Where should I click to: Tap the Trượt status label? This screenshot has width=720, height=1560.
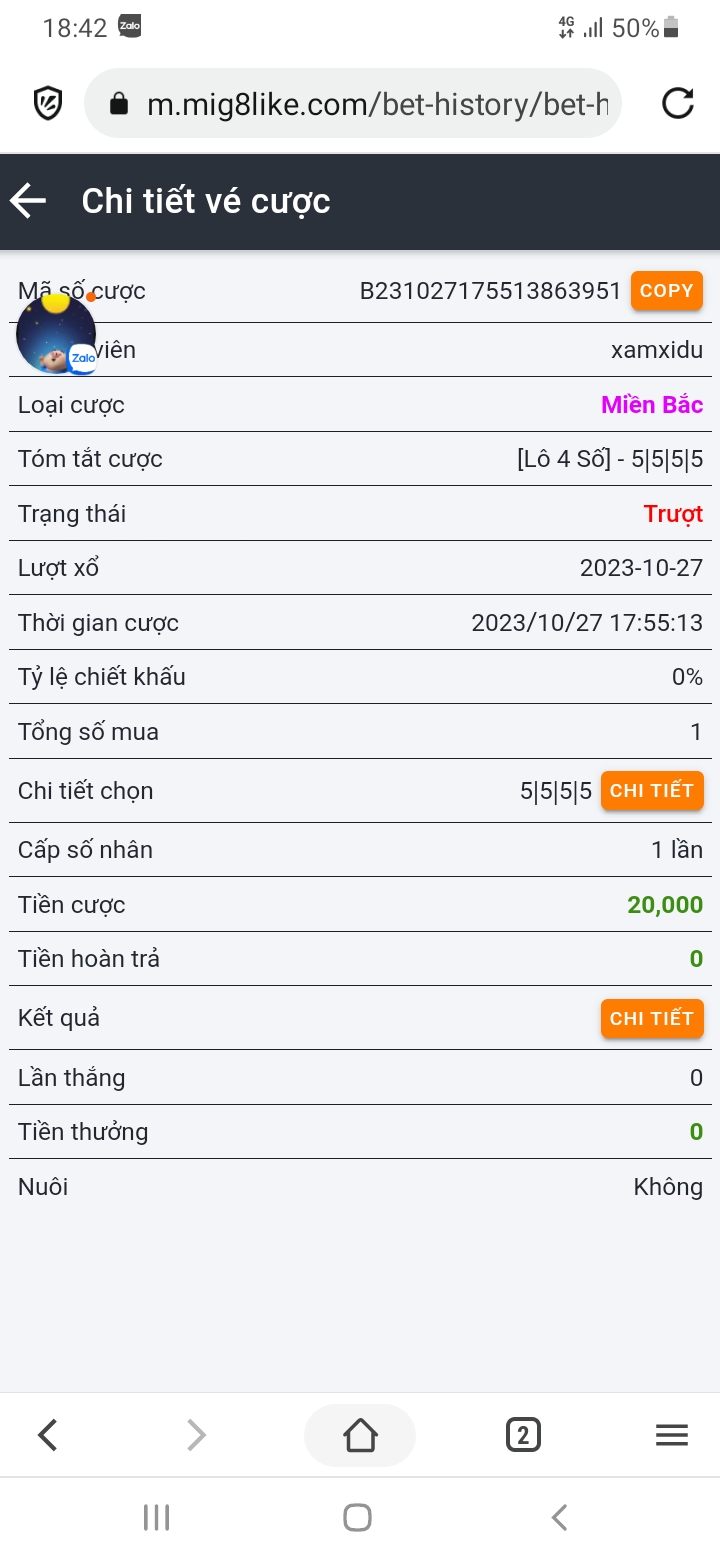[673, 514]
